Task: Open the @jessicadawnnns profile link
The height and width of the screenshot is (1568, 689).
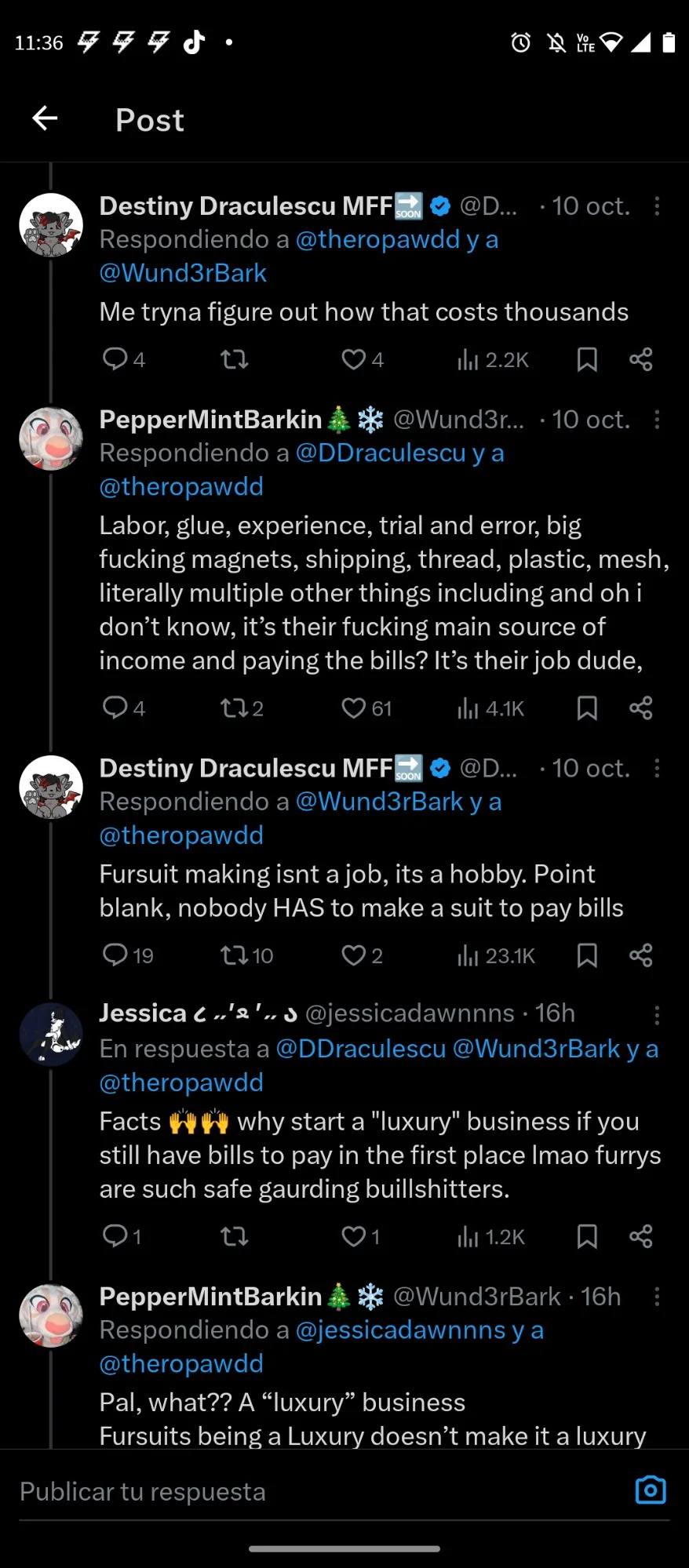Action: point(400,1330)
